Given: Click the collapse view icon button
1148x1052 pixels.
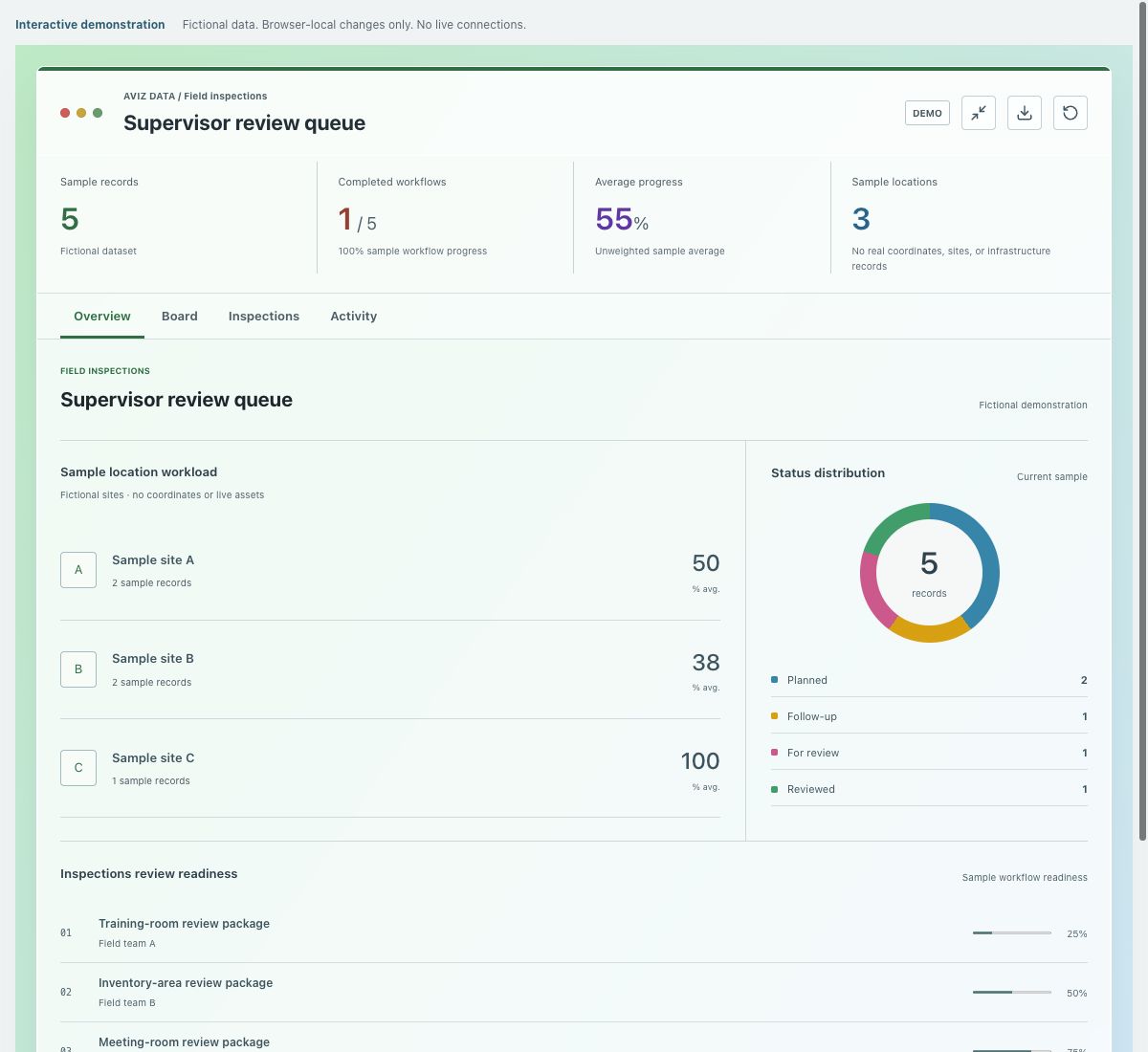Looking at the screenshot, I should (x=979, y=113).
